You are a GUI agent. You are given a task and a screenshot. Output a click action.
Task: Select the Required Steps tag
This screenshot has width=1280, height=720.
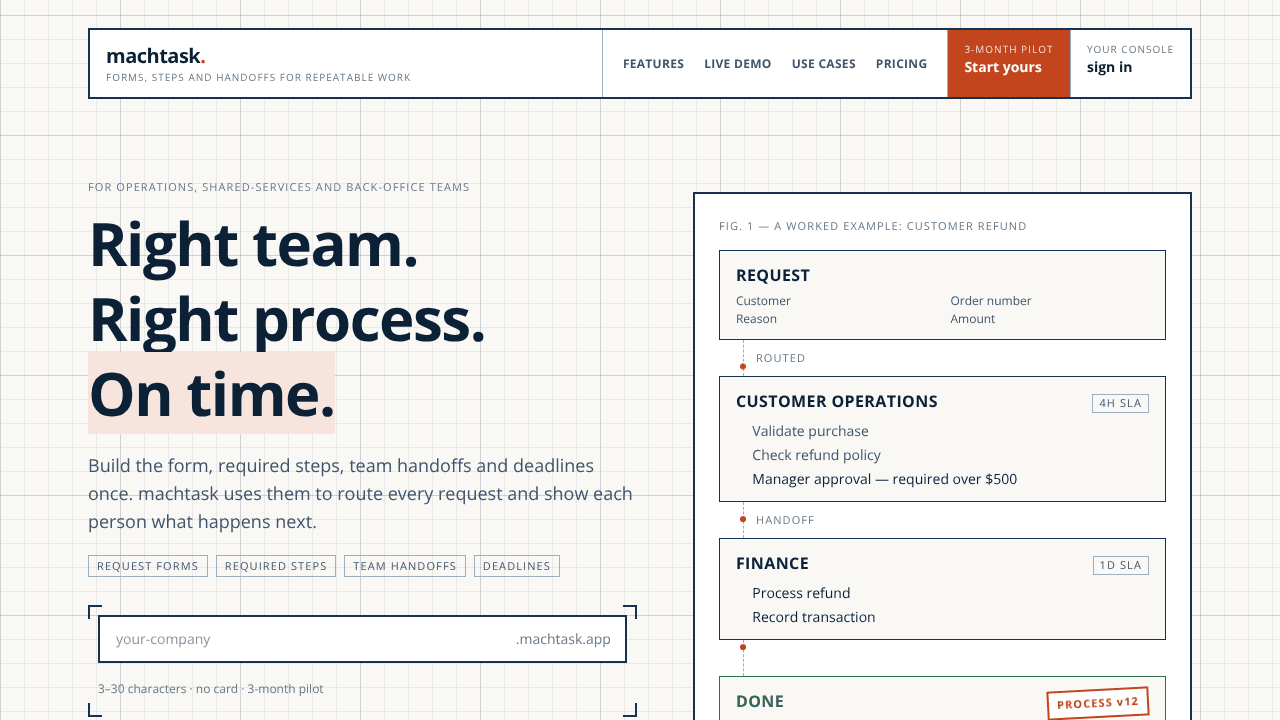click(x=276, y=566)
